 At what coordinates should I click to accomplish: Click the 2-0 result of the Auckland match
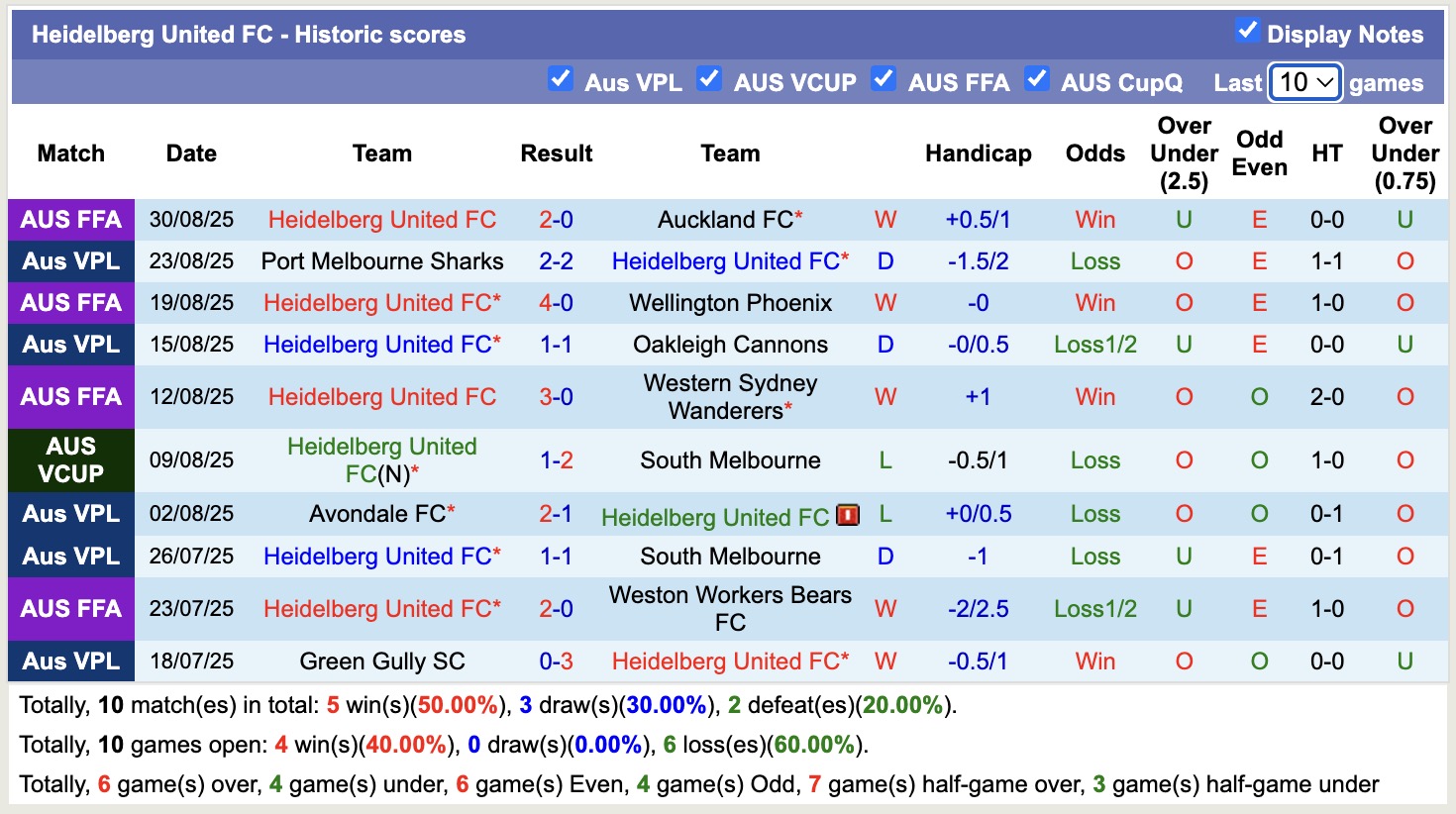pos(557,219)
